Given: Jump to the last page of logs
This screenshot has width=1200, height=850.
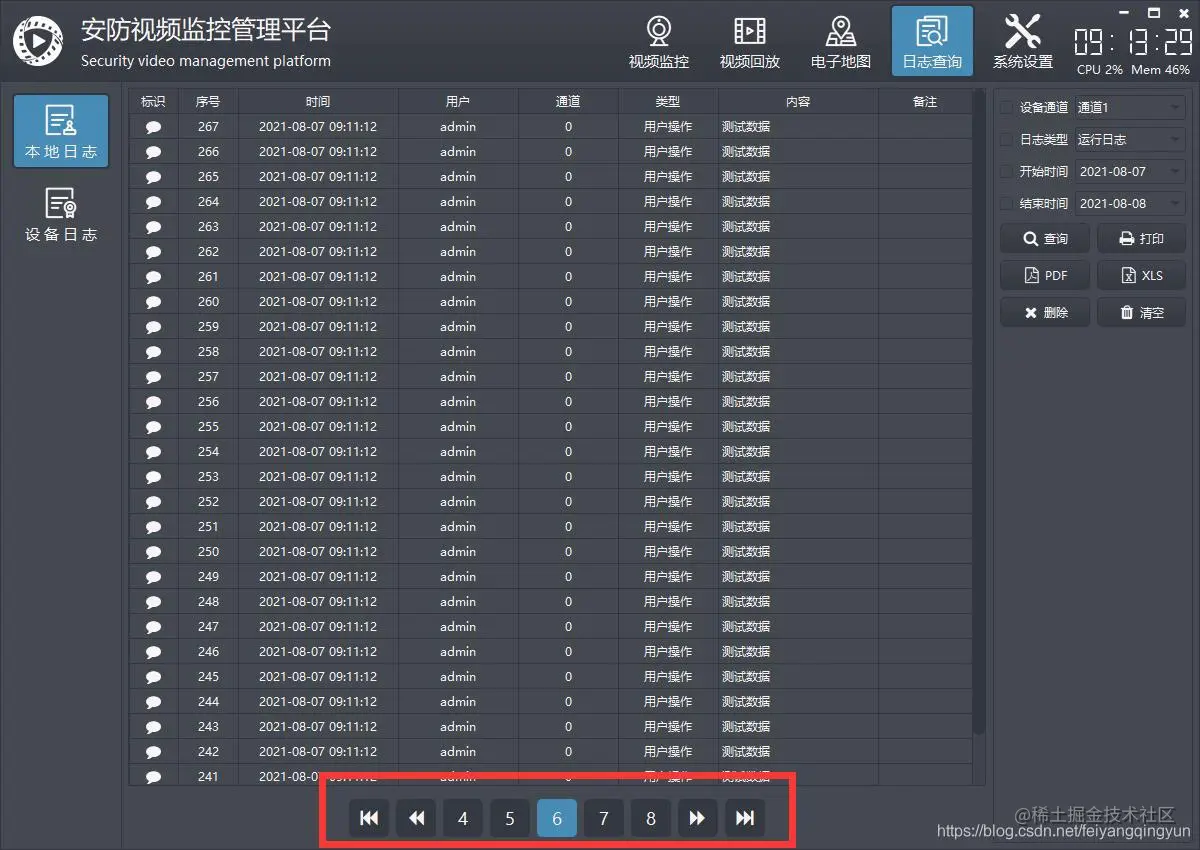Looking at the screenshot, I should pos(745,818).
